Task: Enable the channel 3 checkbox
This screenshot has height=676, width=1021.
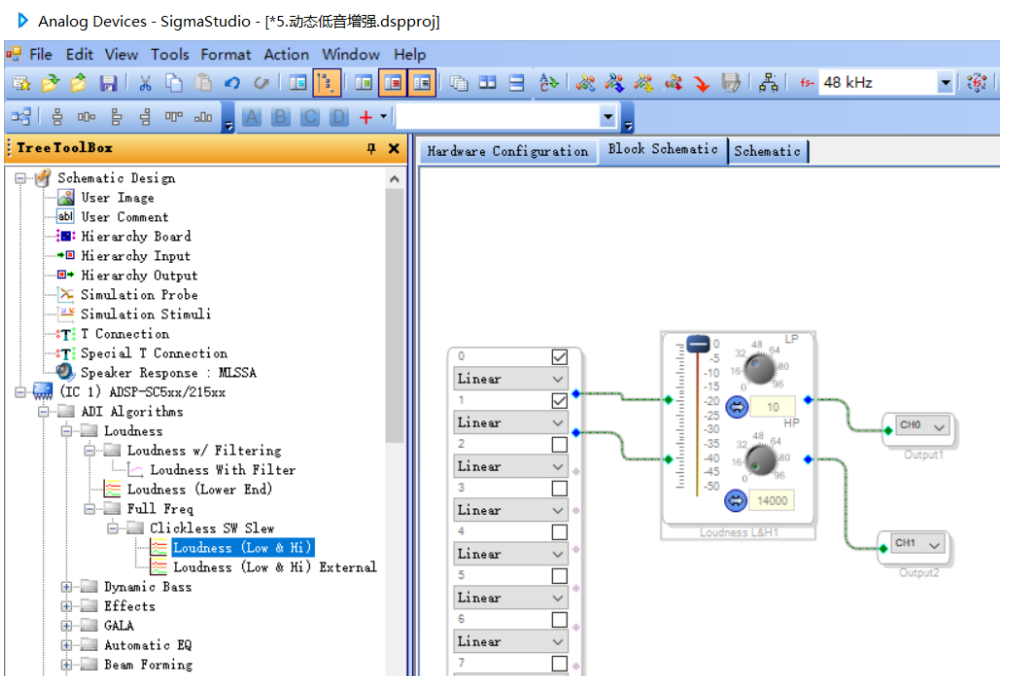Action: (x=559, y=488)
